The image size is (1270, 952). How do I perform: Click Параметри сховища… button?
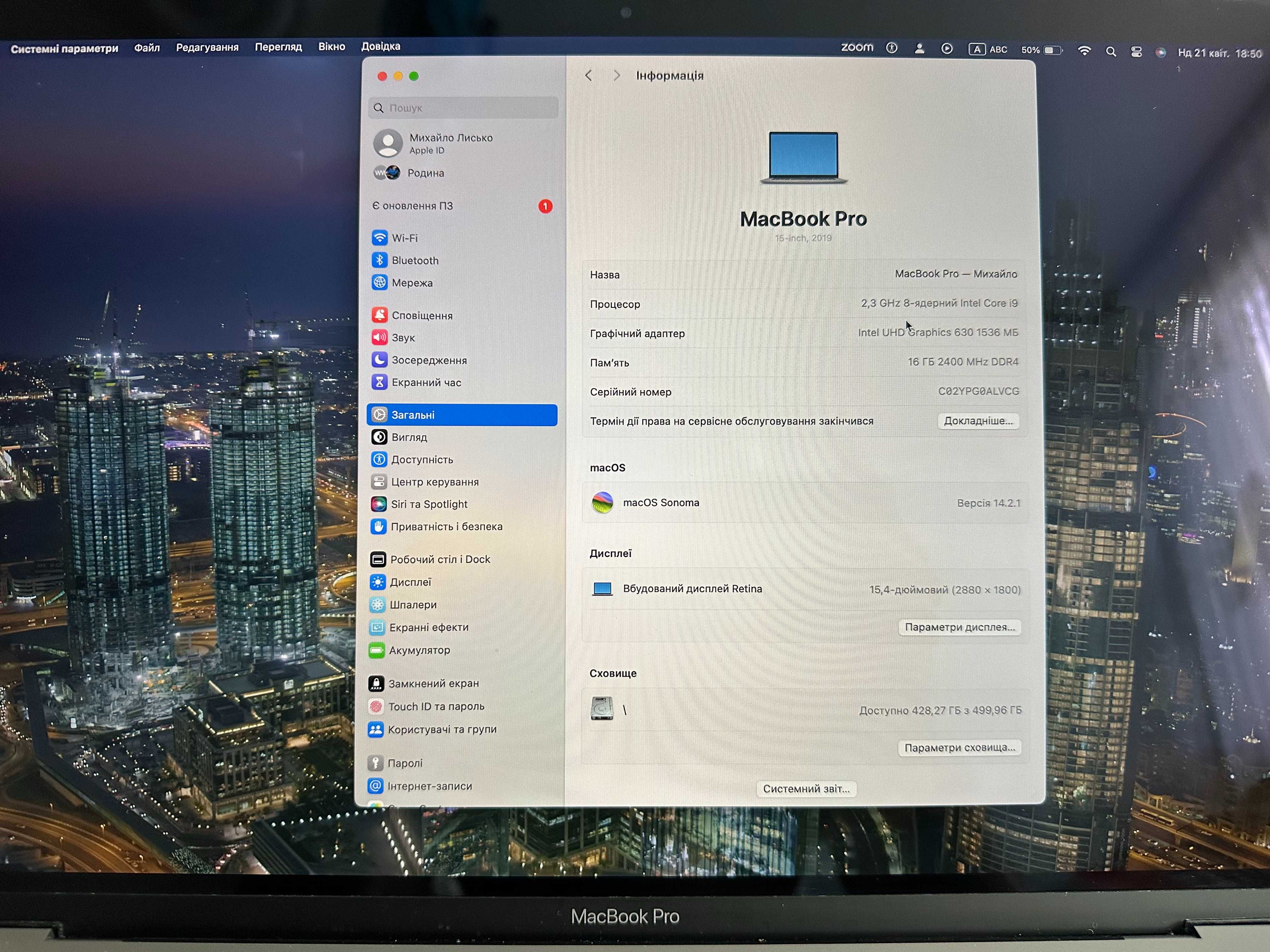[960, 748]
